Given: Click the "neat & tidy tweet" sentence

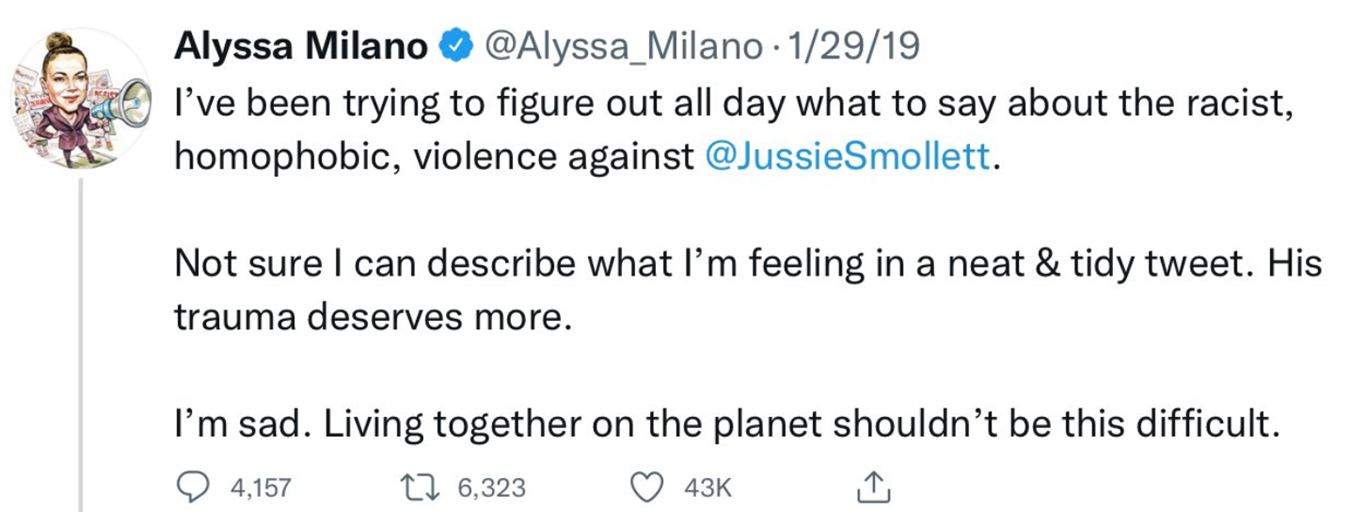Looking at the screenshot, I should [745, 264].
